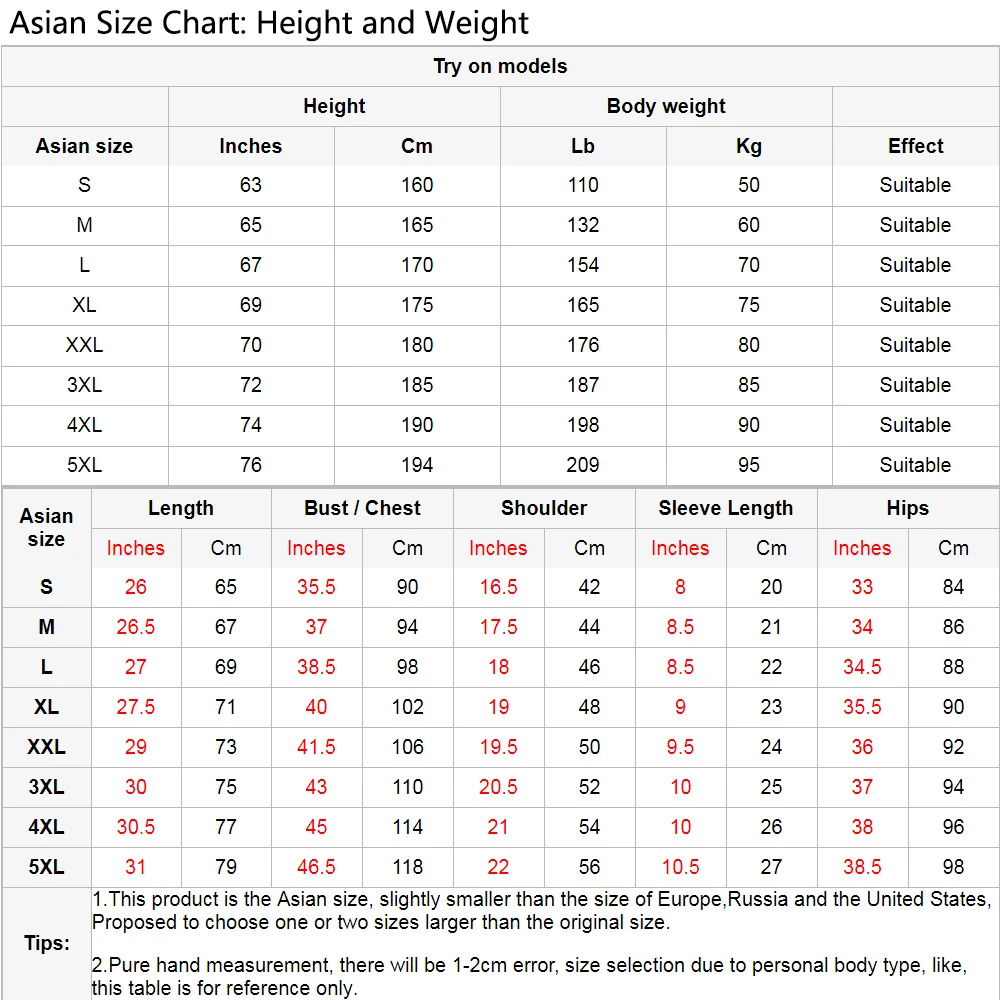The height and width of the screenshot is (1000, 1000).
Task: Click the 'Lb' weight column header
Action: point(583,146)
